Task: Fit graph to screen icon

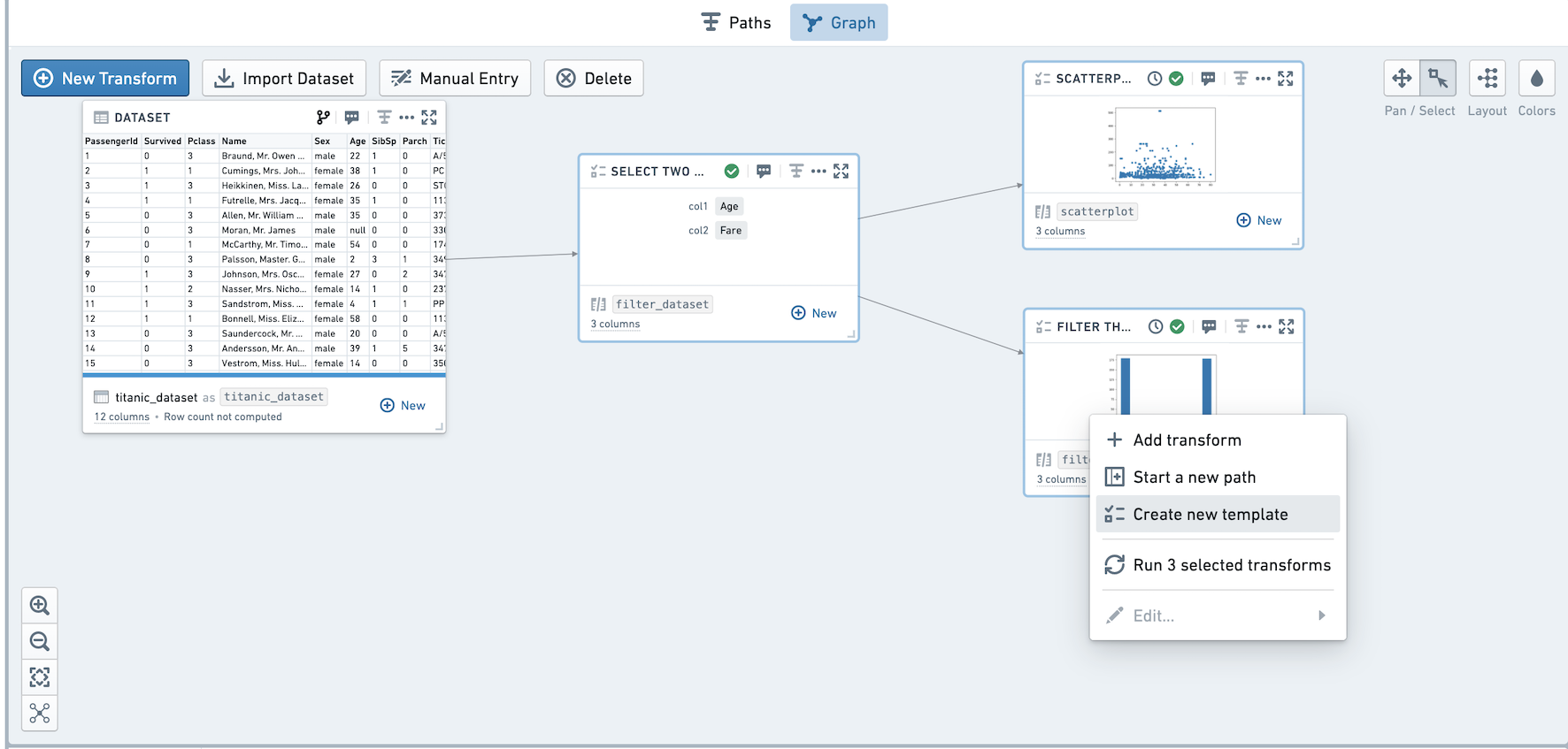Action: (40, 677)
